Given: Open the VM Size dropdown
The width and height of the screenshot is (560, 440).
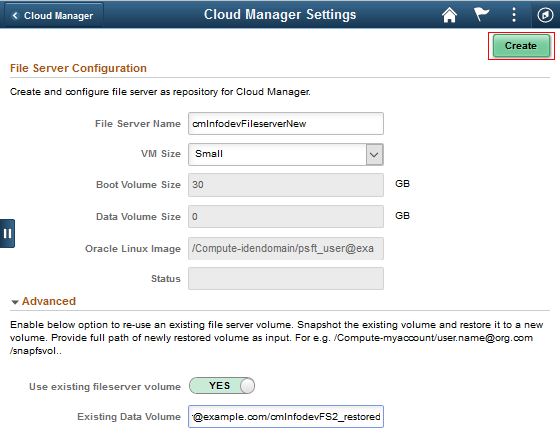Looking at the screenshot, I should coord(286,154).
